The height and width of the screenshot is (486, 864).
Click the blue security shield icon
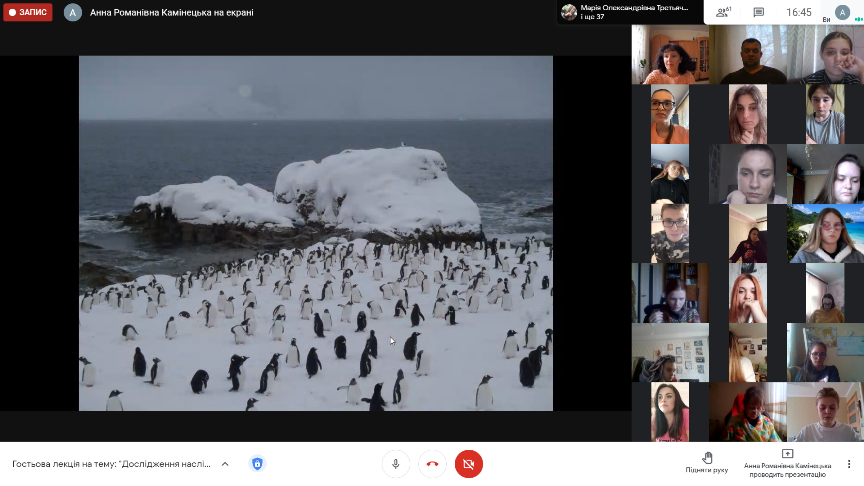tap(257, 464)
